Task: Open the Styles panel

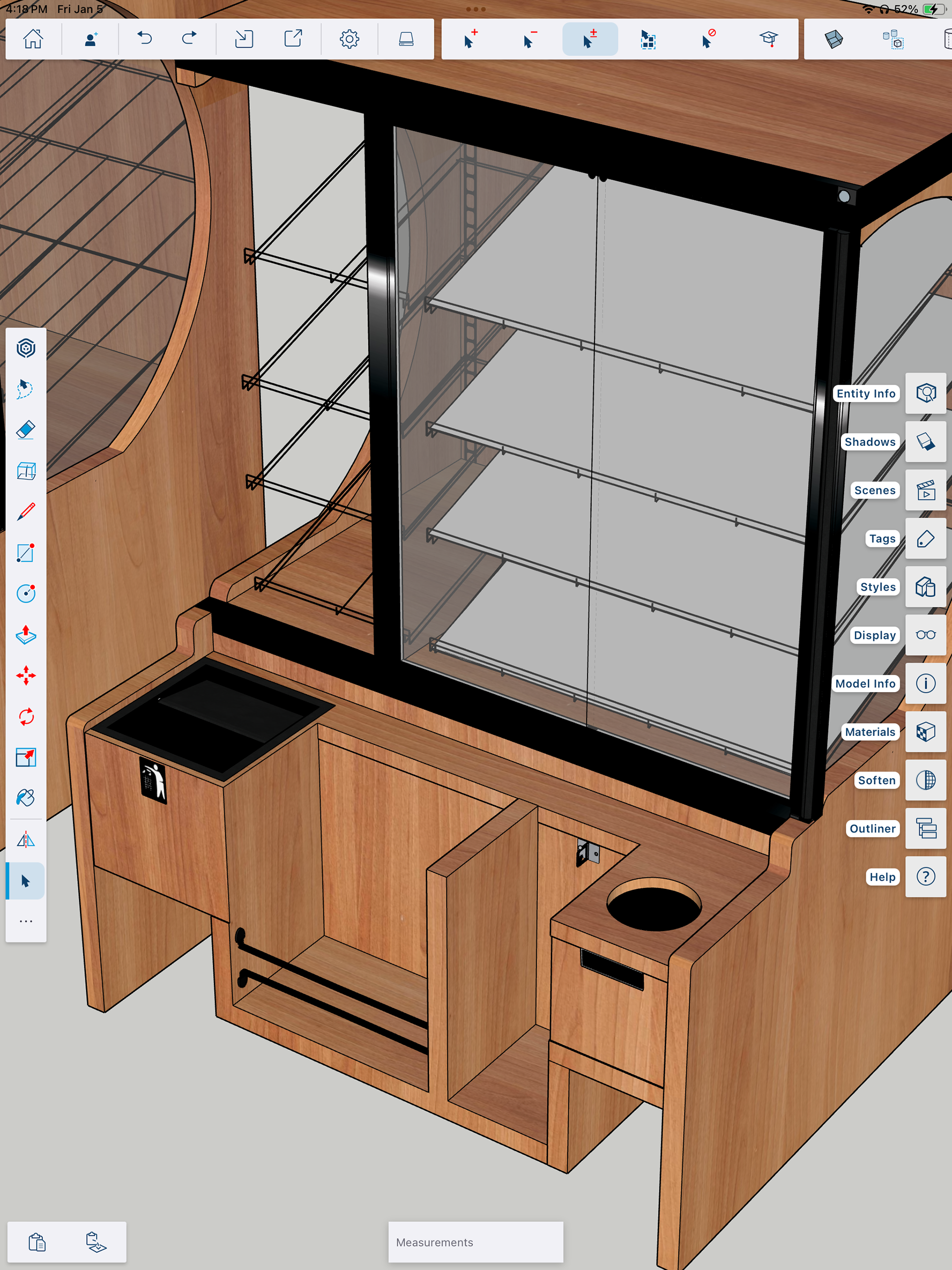Action: (925, 587)
